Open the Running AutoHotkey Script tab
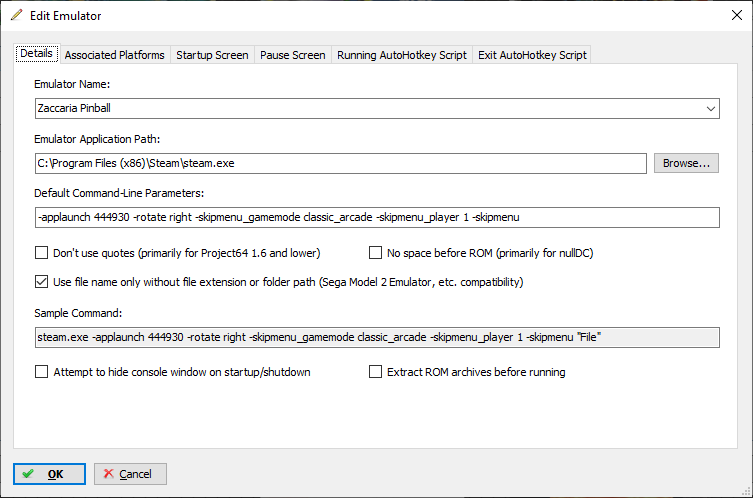Viewport: 753px width, 498px height. click(401, 55)
